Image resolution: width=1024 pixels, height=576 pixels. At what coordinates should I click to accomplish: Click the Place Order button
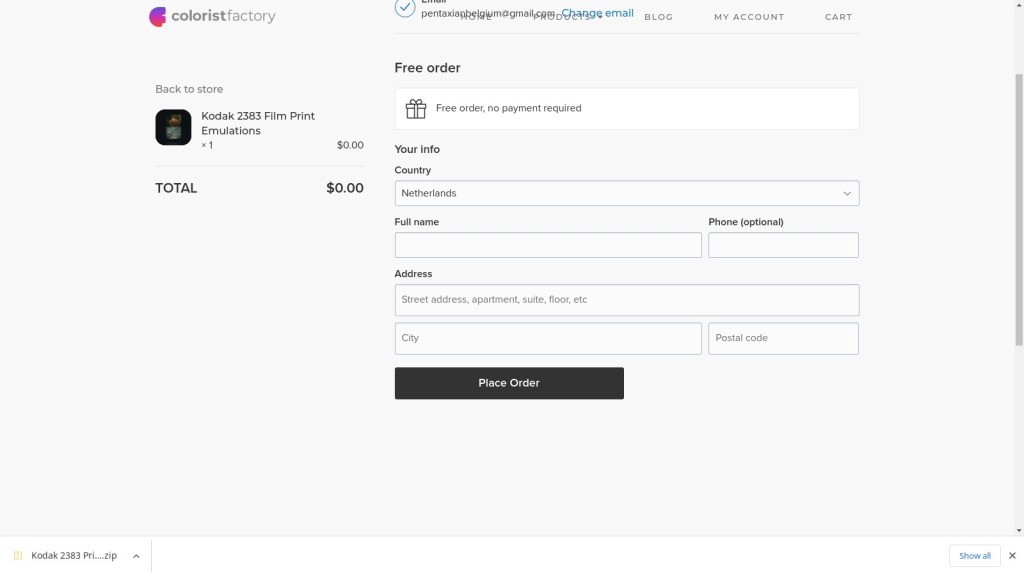[x=509, y=383]
